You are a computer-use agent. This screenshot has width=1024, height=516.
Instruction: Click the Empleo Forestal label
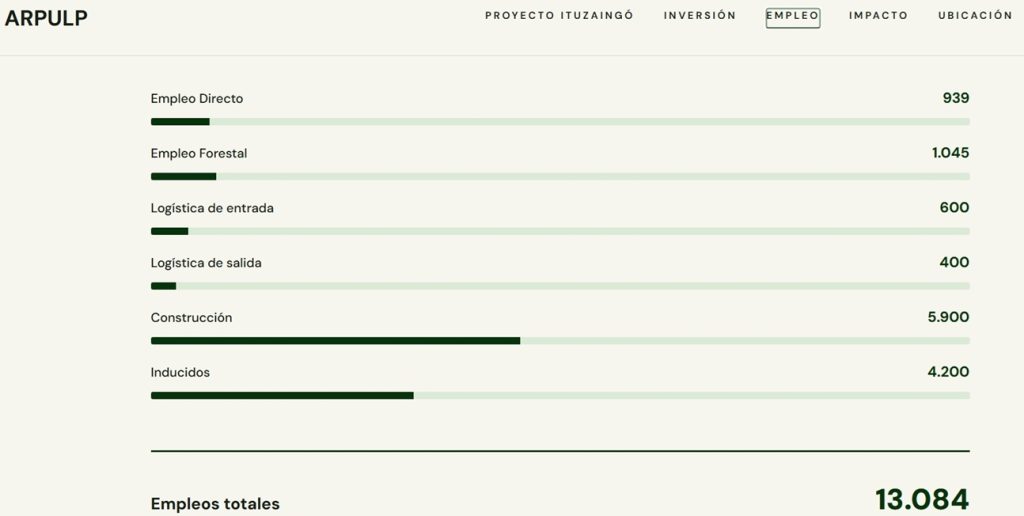click(199, 154)
